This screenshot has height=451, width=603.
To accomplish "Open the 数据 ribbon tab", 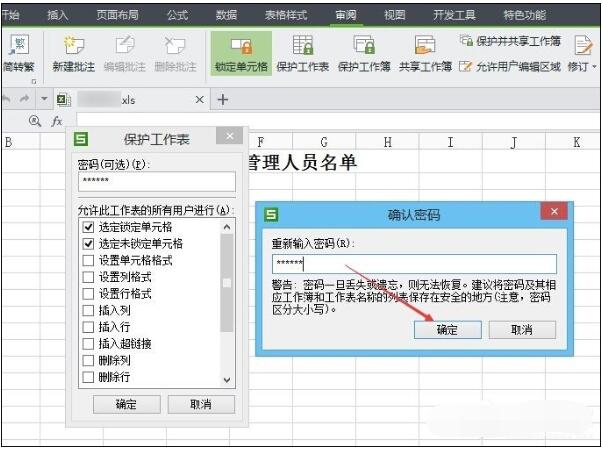I will point(226,15).
